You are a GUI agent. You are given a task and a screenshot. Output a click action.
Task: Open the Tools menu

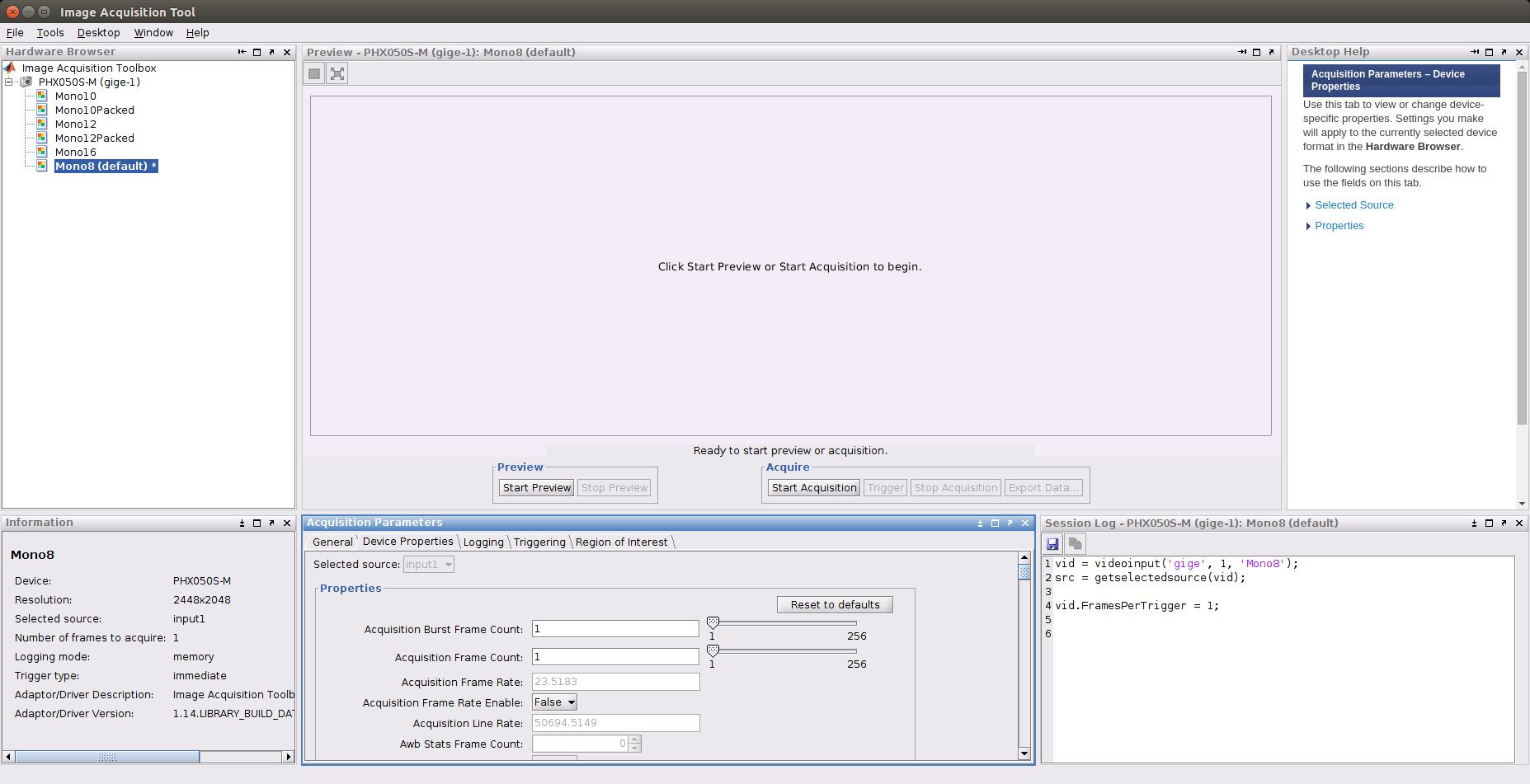[x=49, y=32]
